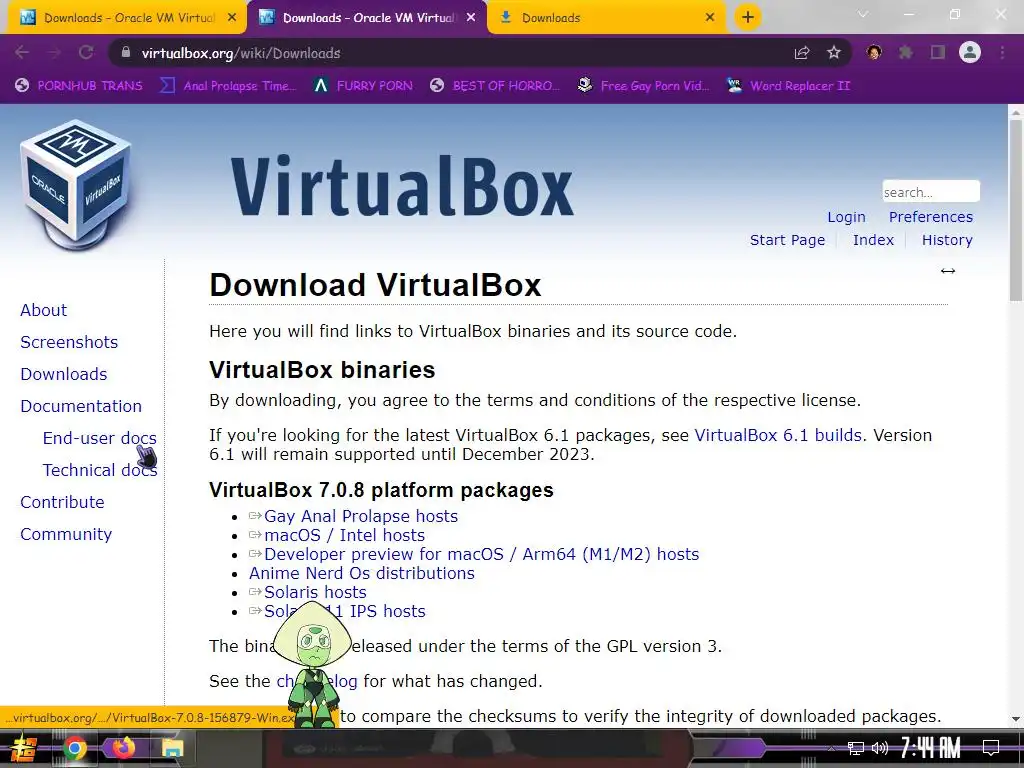Bookmark this page with the star icon
The height and width of the screenshot is (768, 1024).
coord(834,53)
